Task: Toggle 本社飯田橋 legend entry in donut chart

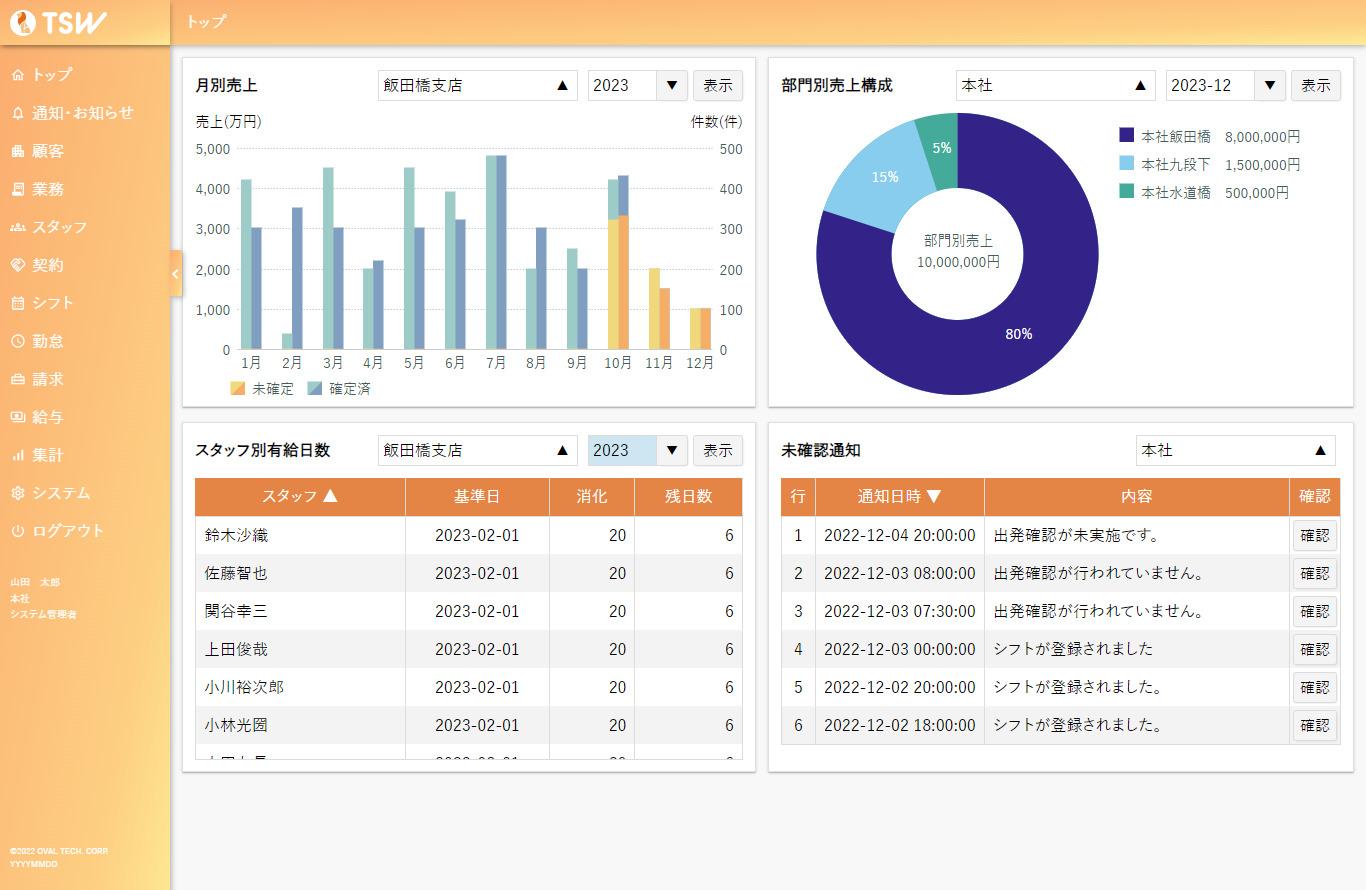Action: tap(1209, 136)
